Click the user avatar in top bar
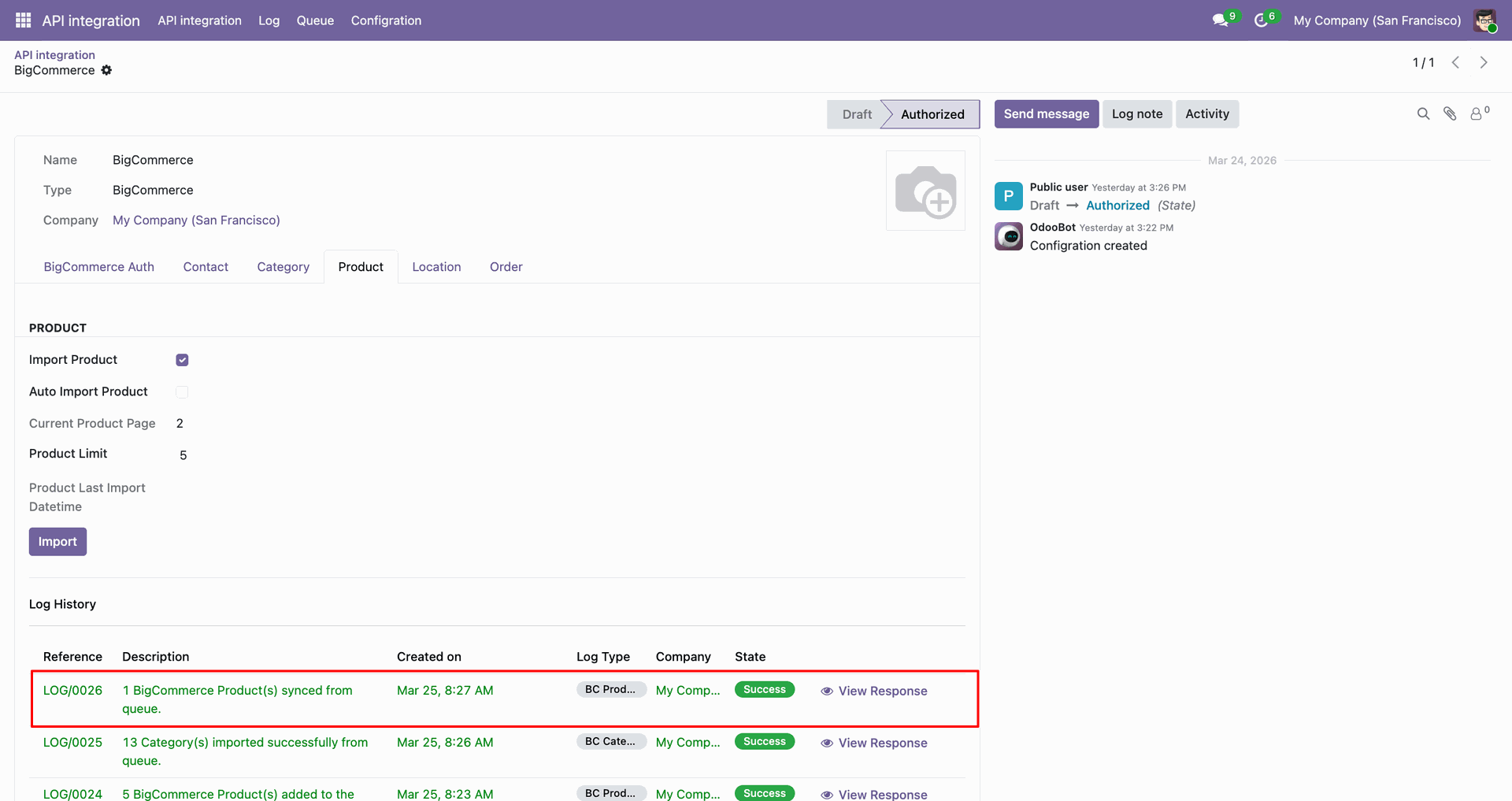1512x801 pixels. click(x=1485, y=20)
